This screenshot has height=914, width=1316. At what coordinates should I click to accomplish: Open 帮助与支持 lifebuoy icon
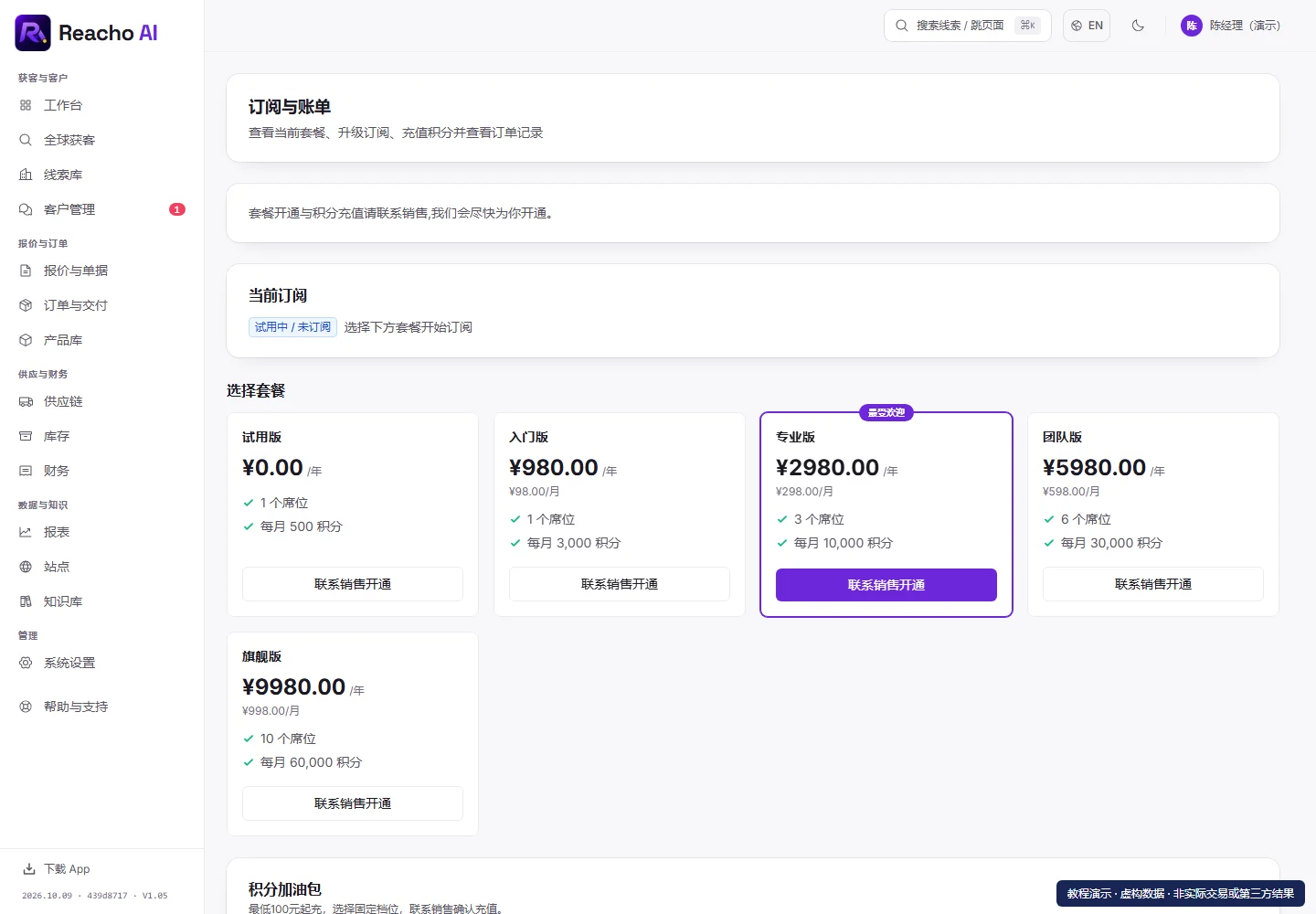point(26,707)
